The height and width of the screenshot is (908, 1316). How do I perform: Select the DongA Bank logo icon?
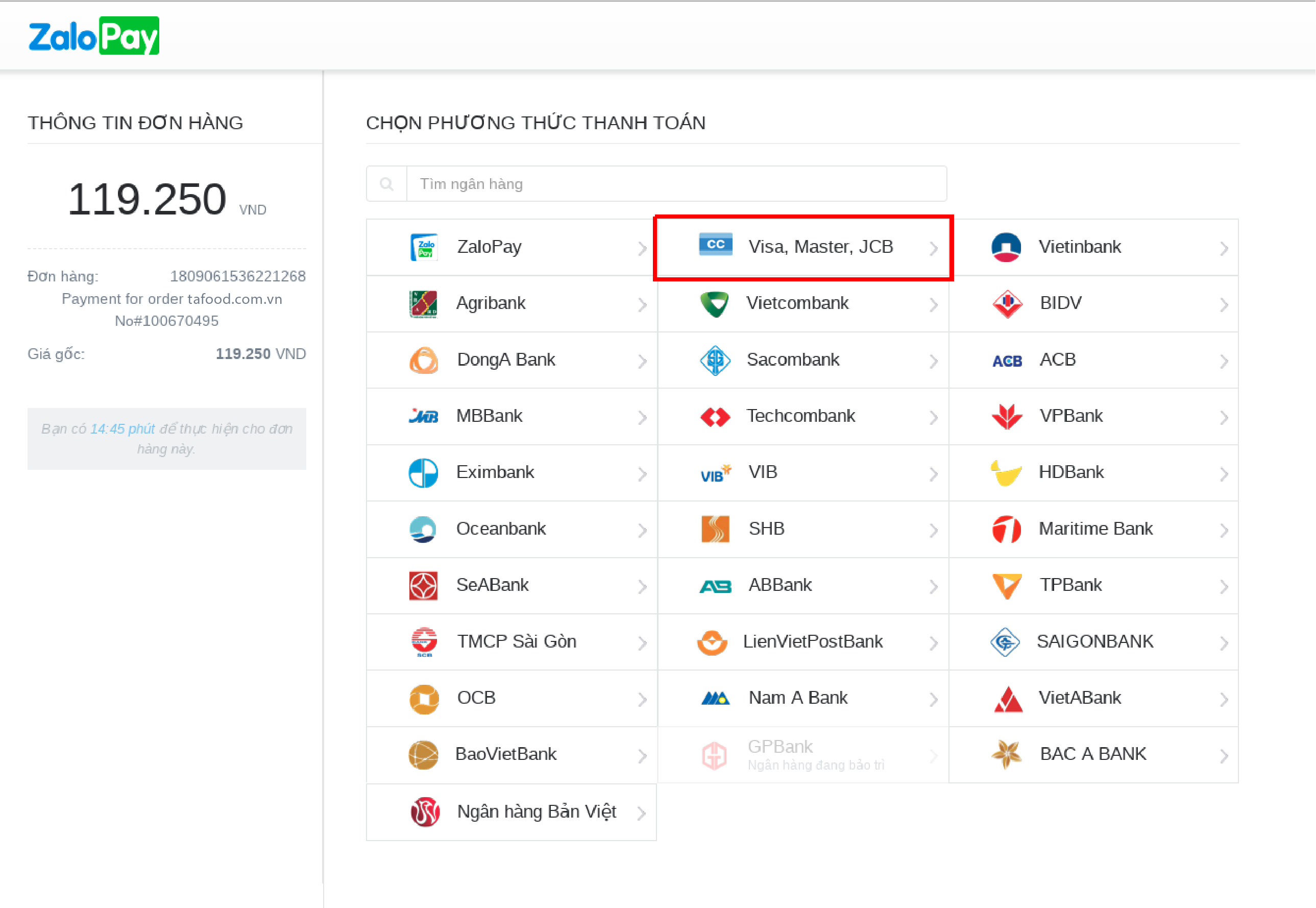424,360
